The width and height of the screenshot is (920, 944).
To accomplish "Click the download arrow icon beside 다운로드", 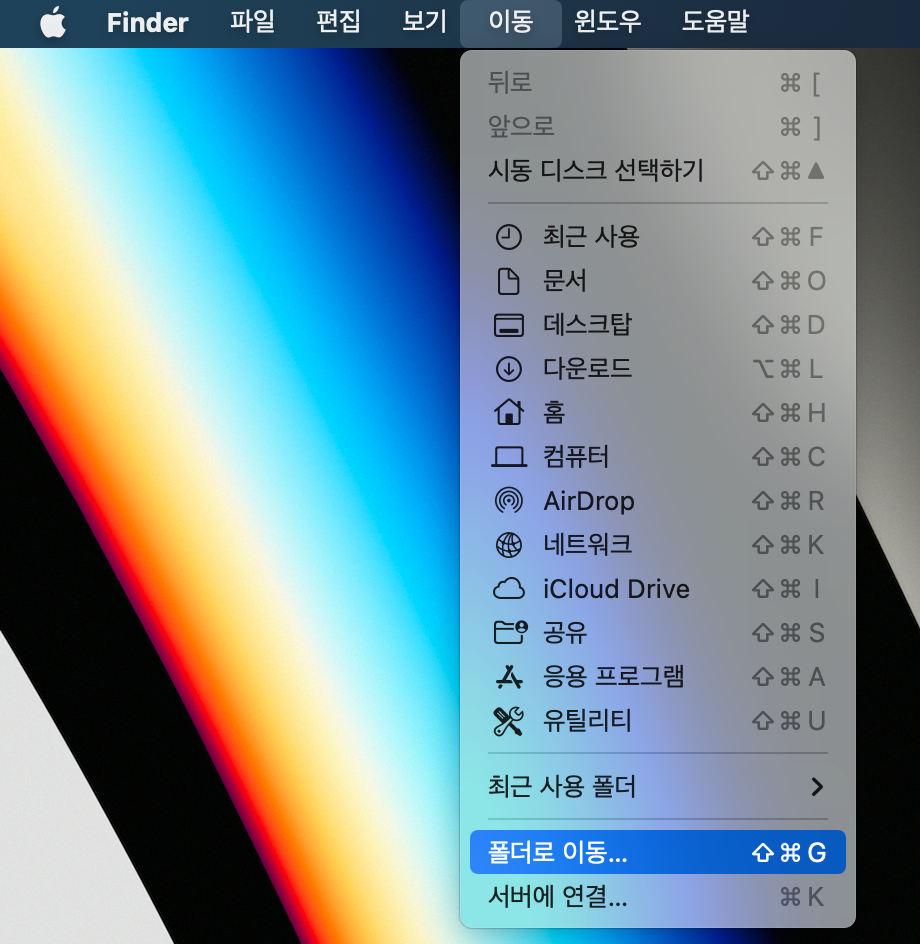I will [509, 369].
